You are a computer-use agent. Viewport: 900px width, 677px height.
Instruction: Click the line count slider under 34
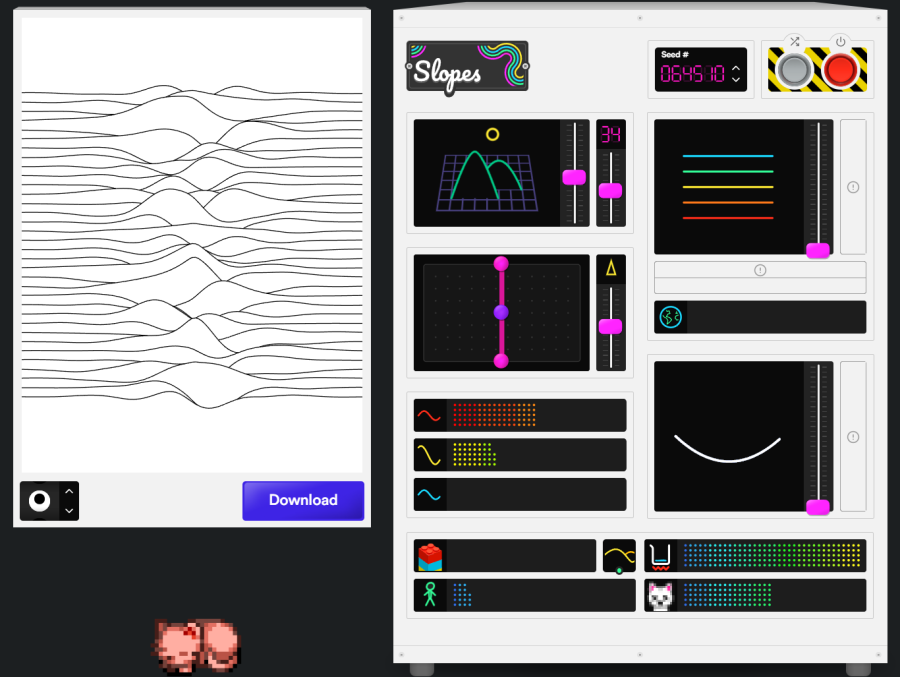[610, 190]
